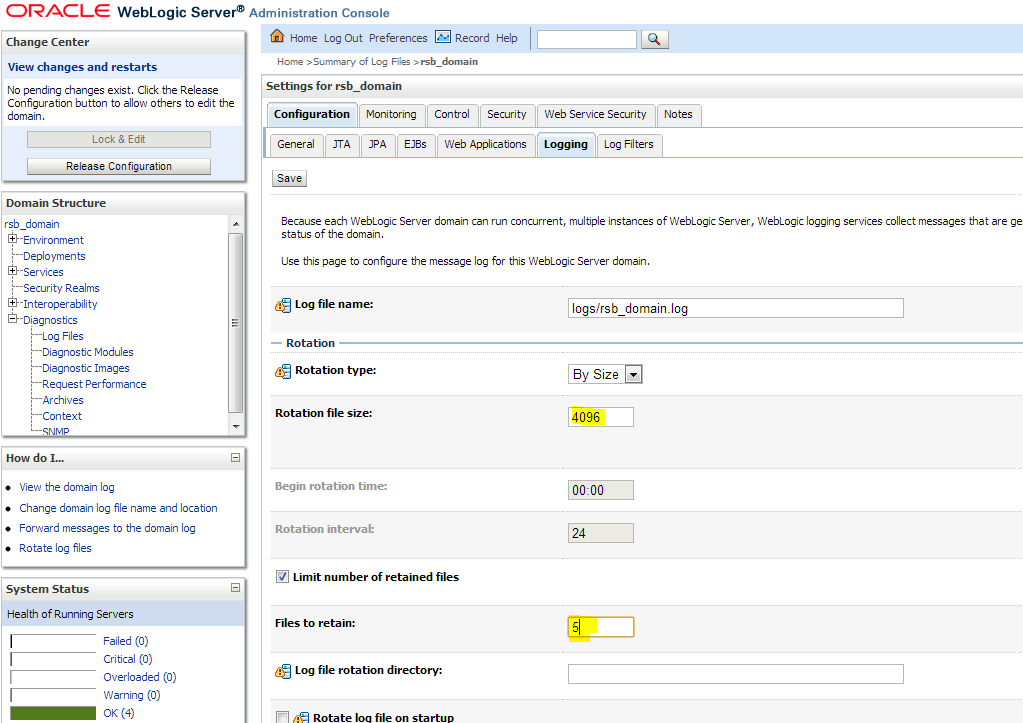The width and height of the screenshot is (1023, 723).
Task: Open Help in the toolbar
Action: [x=506, y=38]
